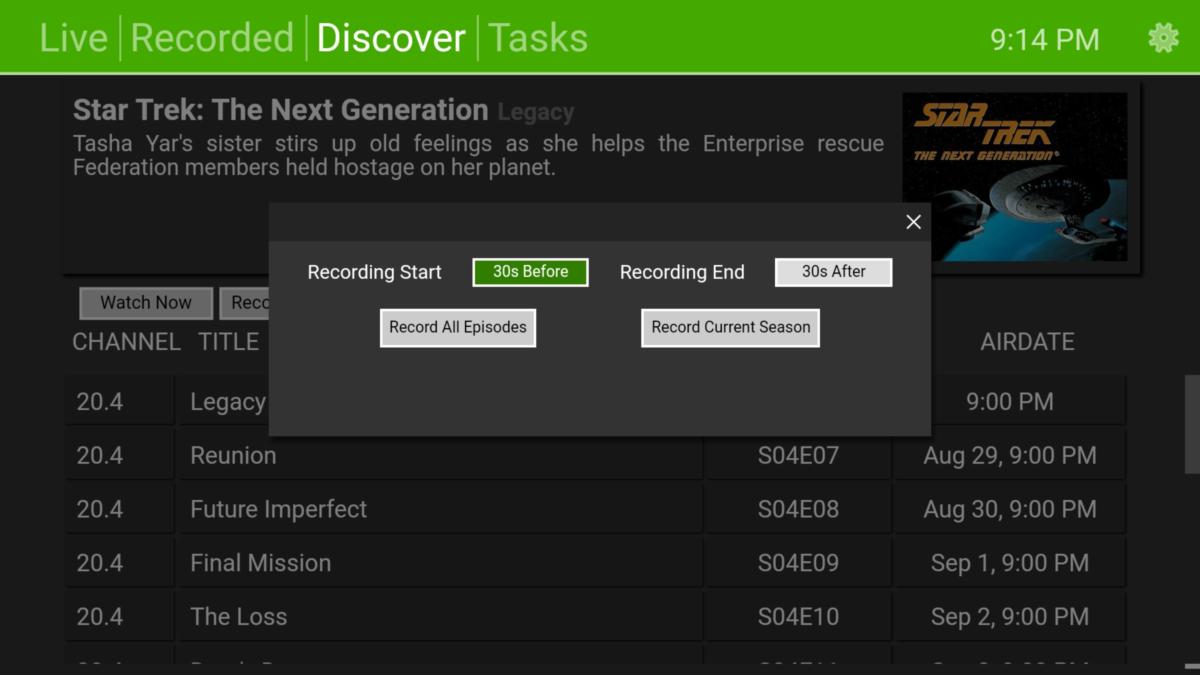Open the Tasks tab
Image resolution: width=1200 pixels, height=675 pixels.
(x=538, y=38)
